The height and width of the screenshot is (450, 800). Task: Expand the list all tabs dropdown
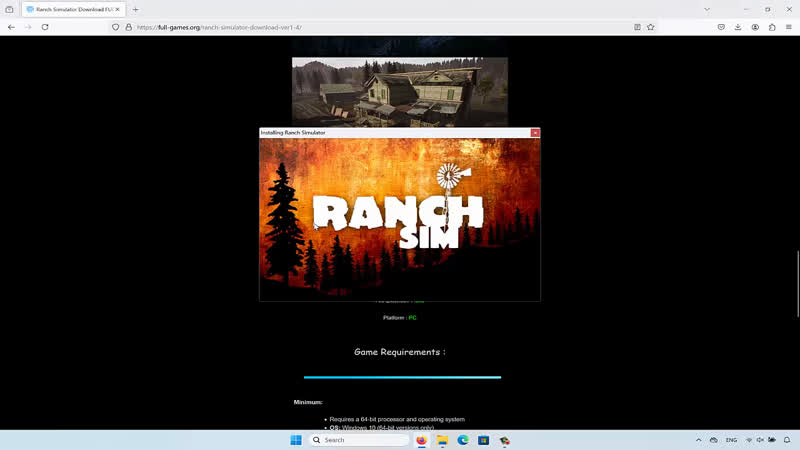click(707, 9)
